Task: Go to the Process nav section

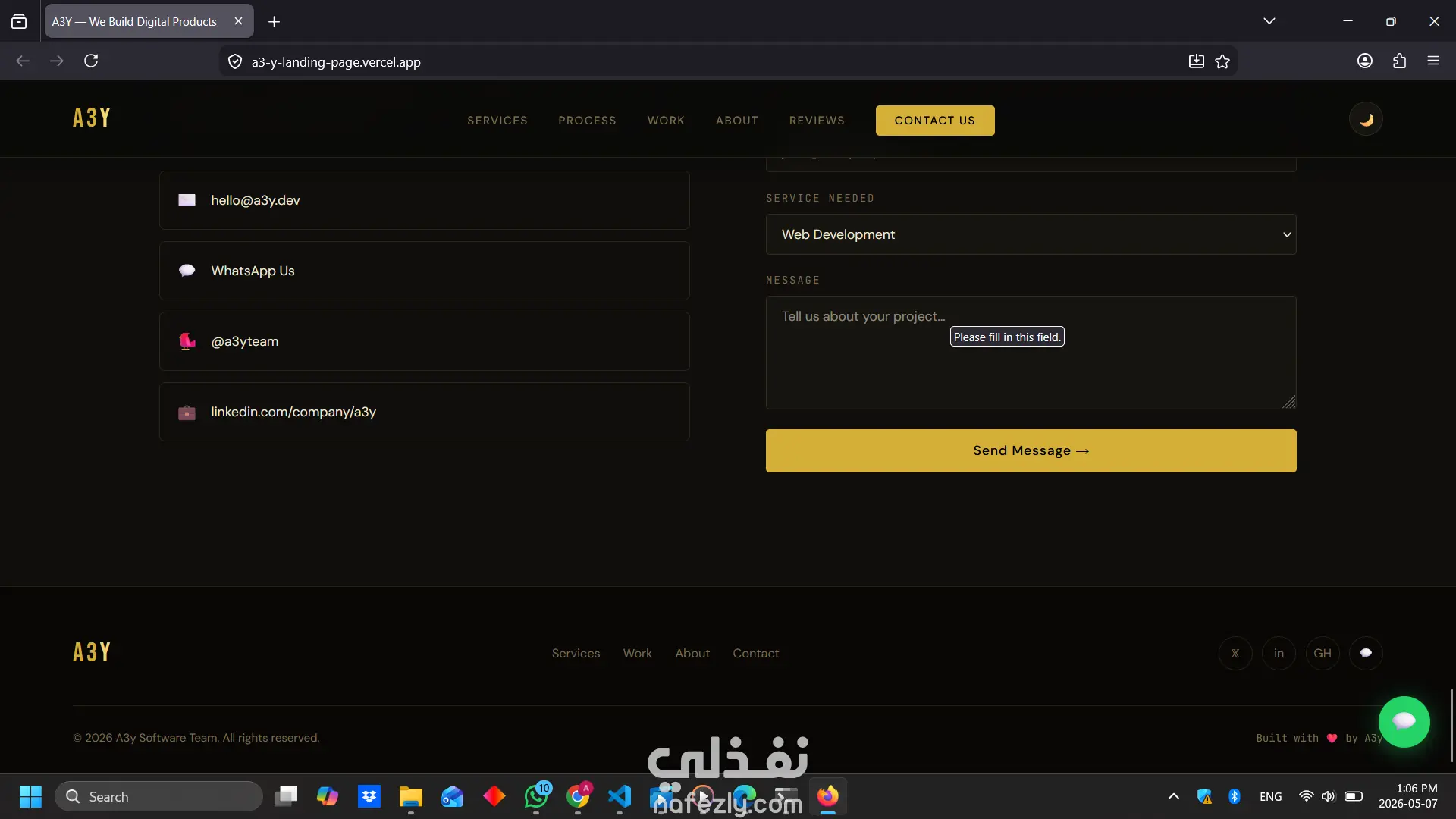Action: [x=588, y=121]
